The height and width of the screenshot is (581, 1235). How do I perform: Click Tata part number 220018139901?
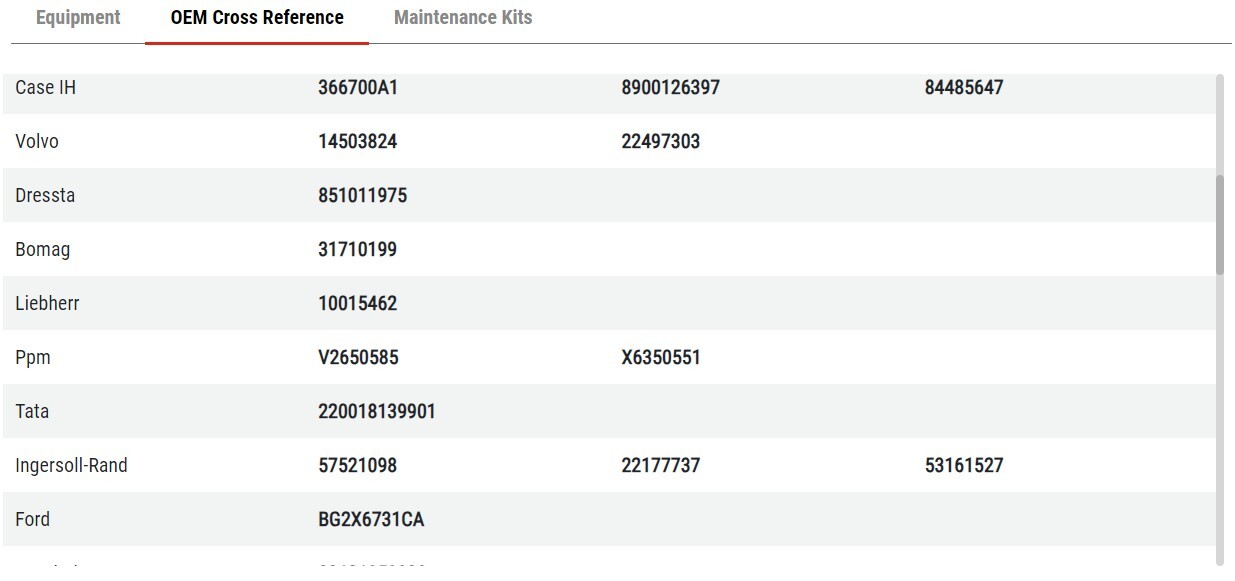coord(377,412)
